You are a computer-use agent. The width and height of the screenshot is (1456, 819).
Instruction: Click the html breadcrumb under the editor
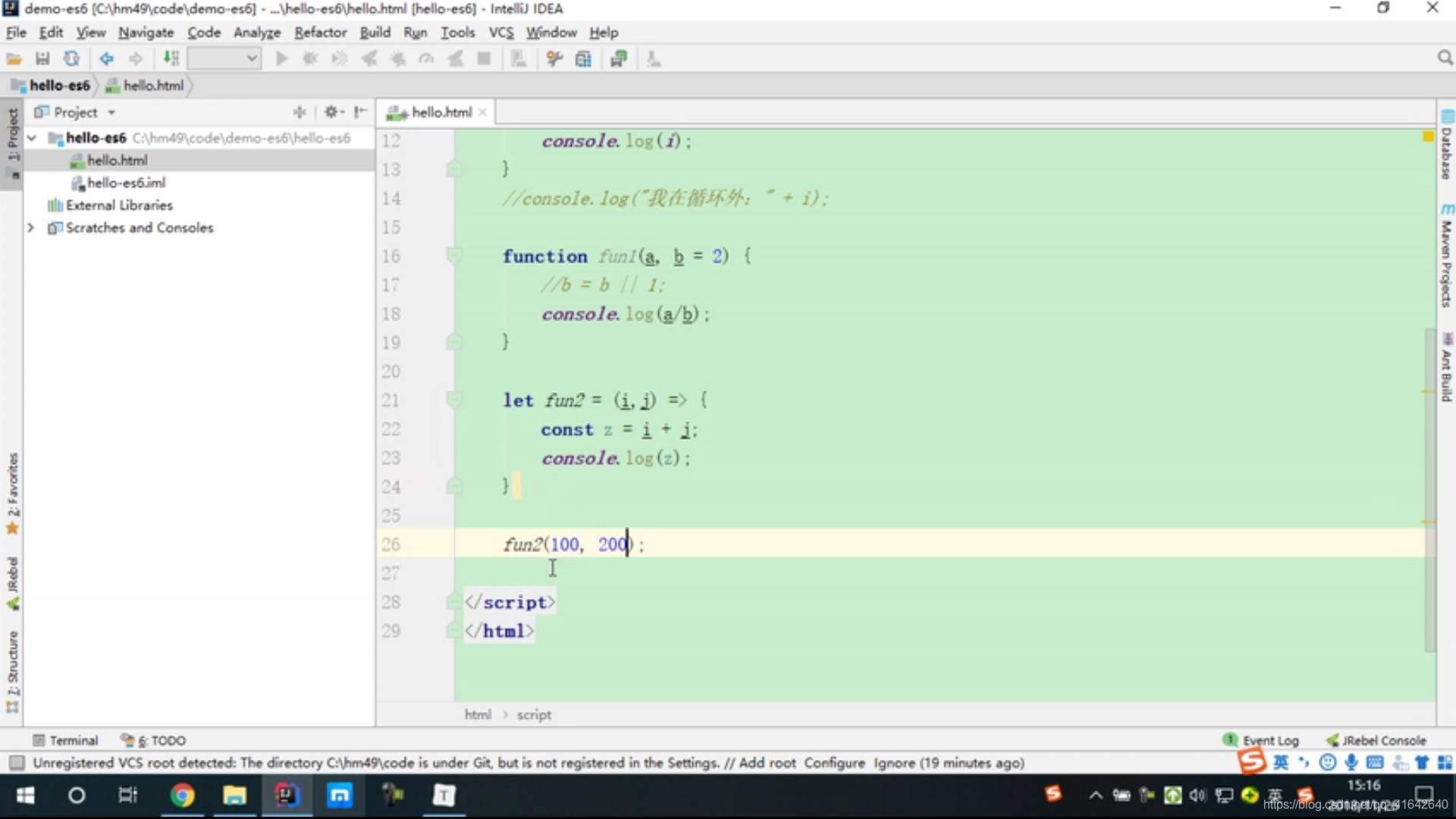click(x=478, y=715)
